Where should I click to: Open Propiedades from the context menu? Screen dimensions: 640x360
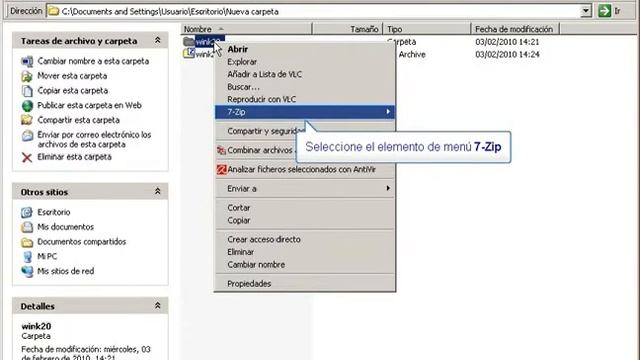coord(305,284)
